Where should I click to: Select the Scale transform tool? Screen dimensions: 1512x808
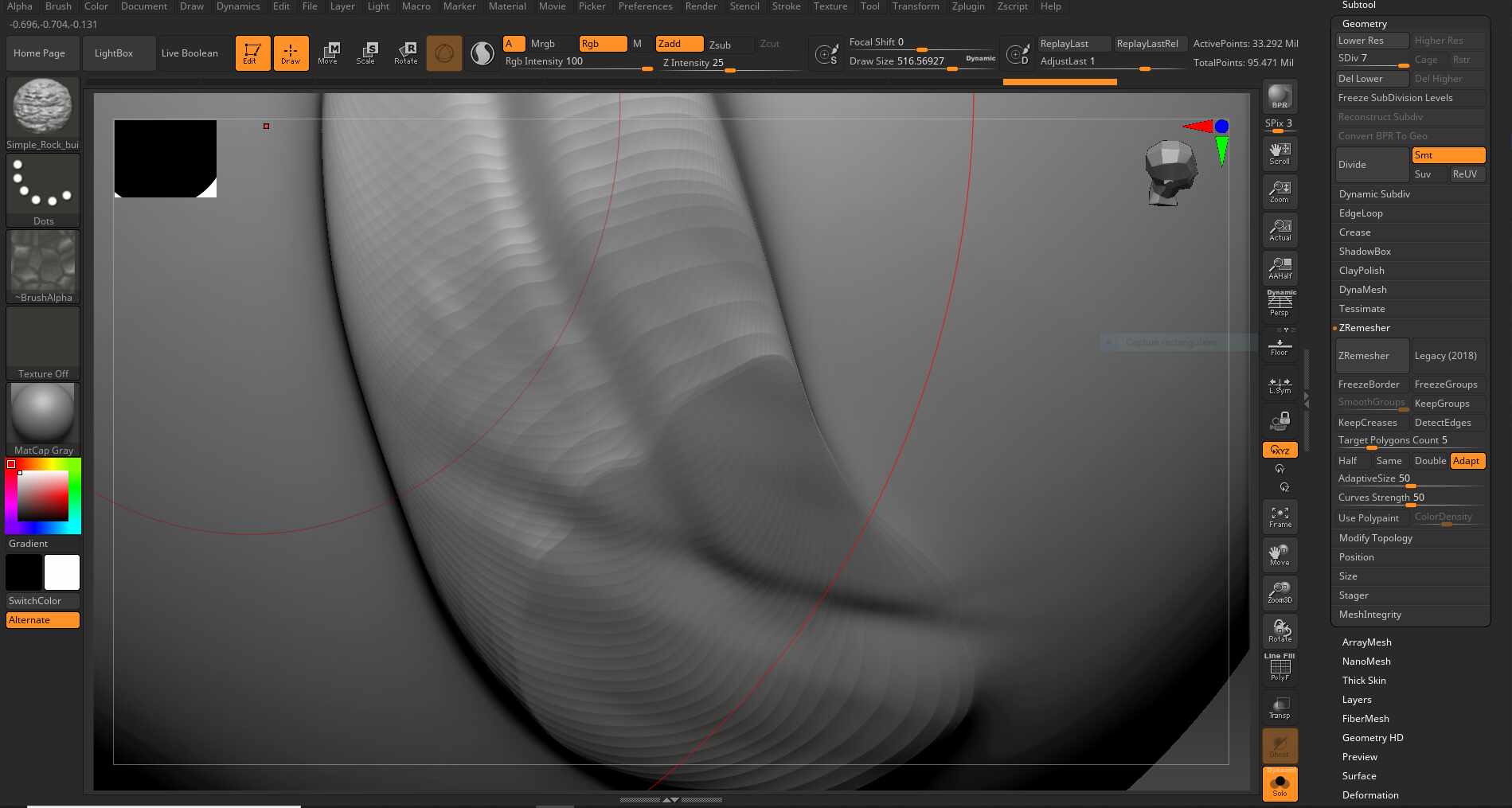coord(366,53)
